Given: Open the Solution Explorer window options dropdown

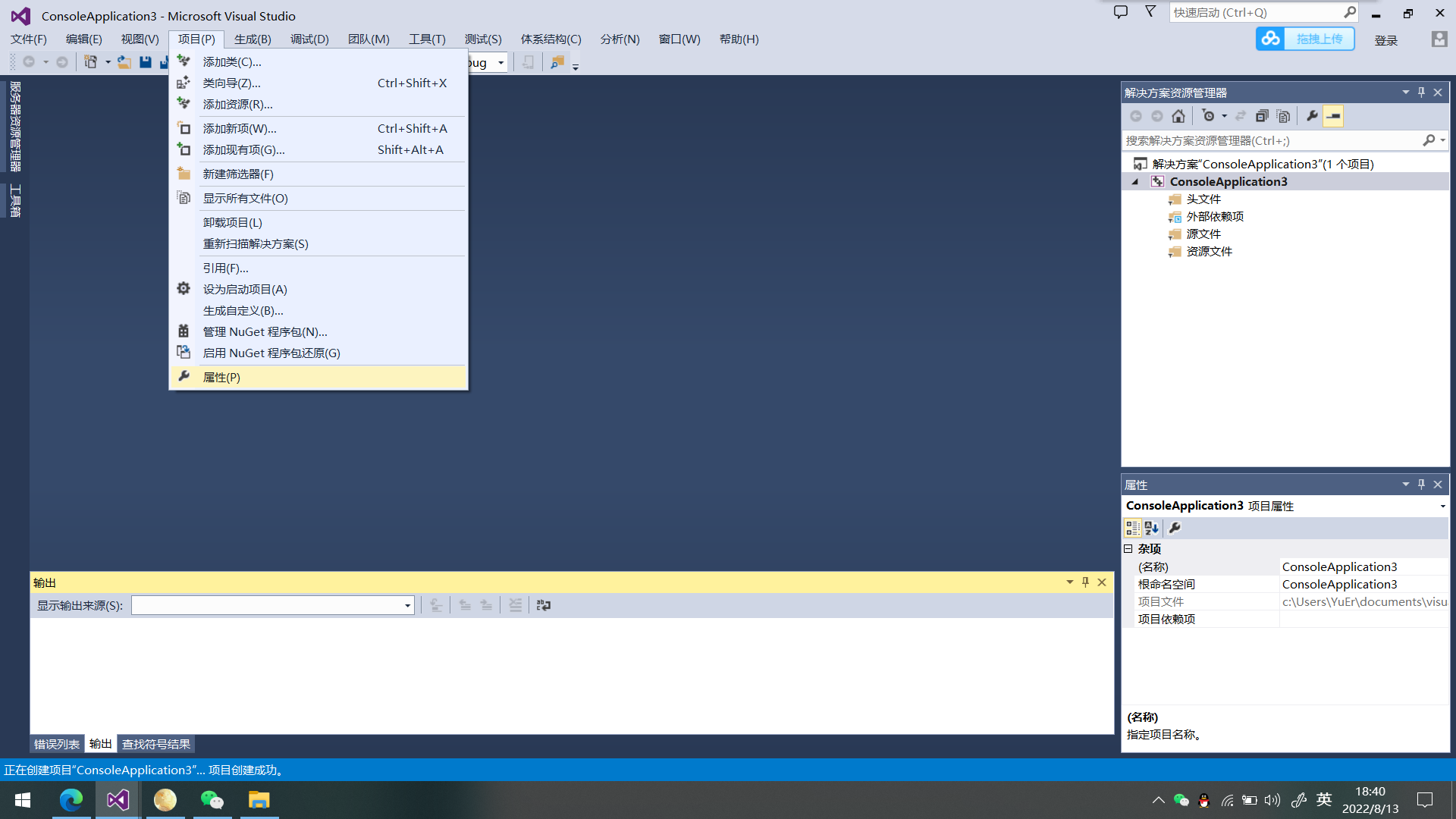Looking at the screenshot, I should point(1406,92).
